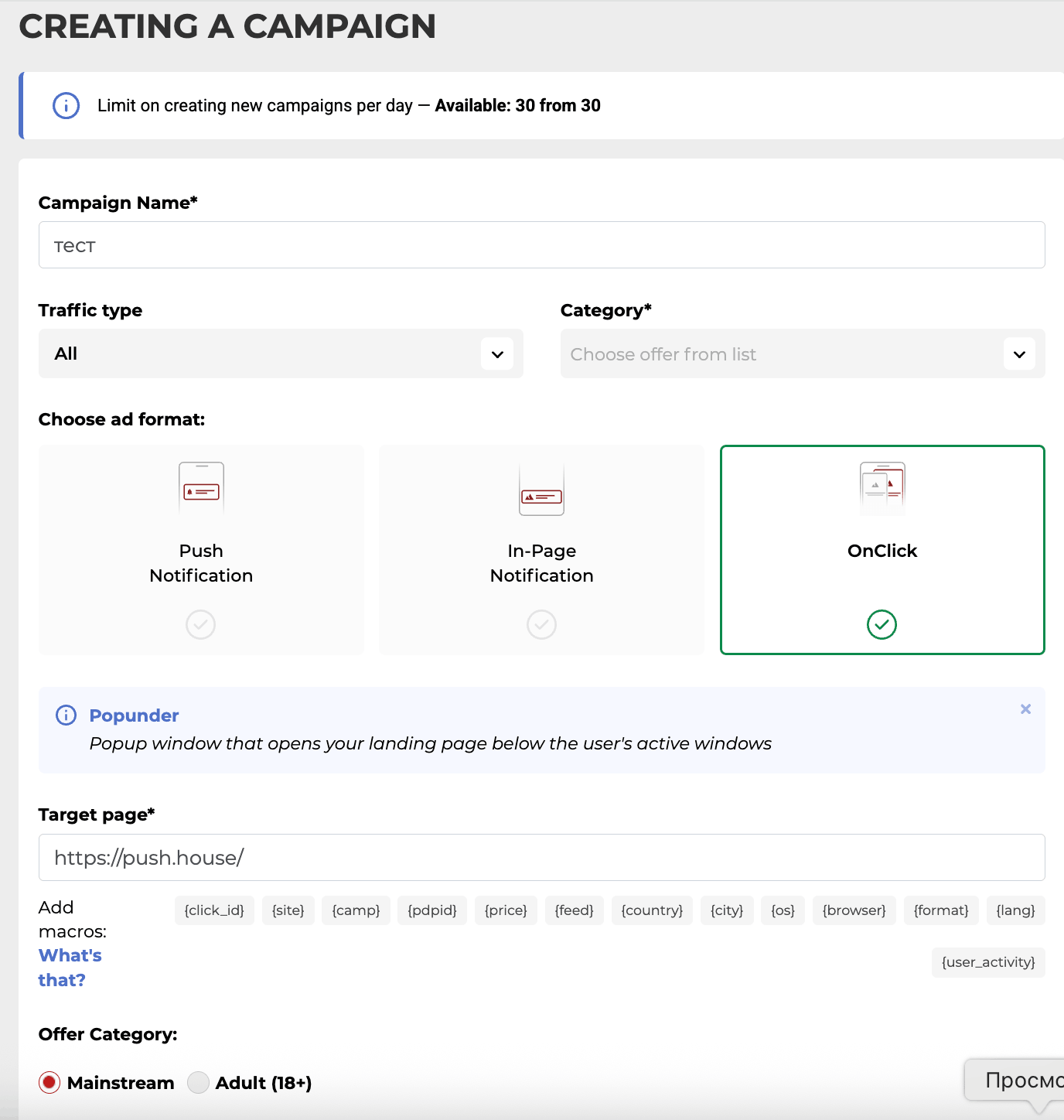Toggle the OnClick green checkmark

[882, 624]
